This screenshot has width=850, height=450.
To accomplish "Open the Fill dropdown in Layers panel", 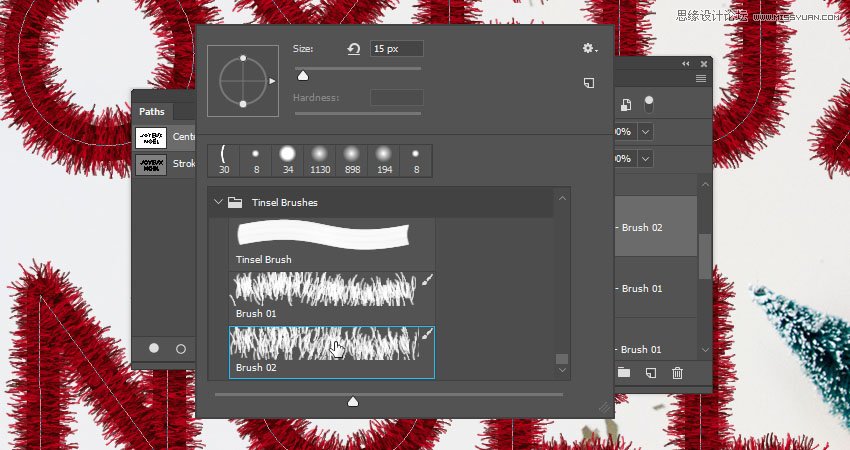I will point(646,159).
